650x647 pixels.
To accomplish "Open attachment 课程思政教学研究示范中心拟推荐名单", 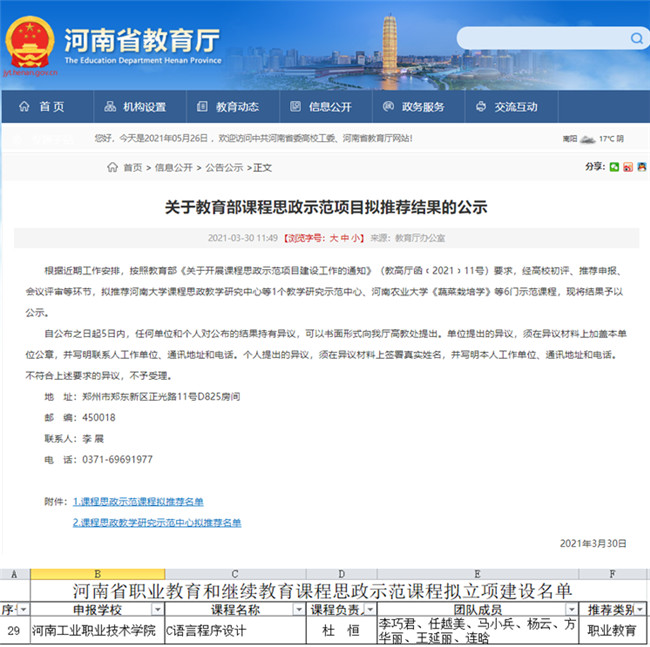I will point(156,522).
